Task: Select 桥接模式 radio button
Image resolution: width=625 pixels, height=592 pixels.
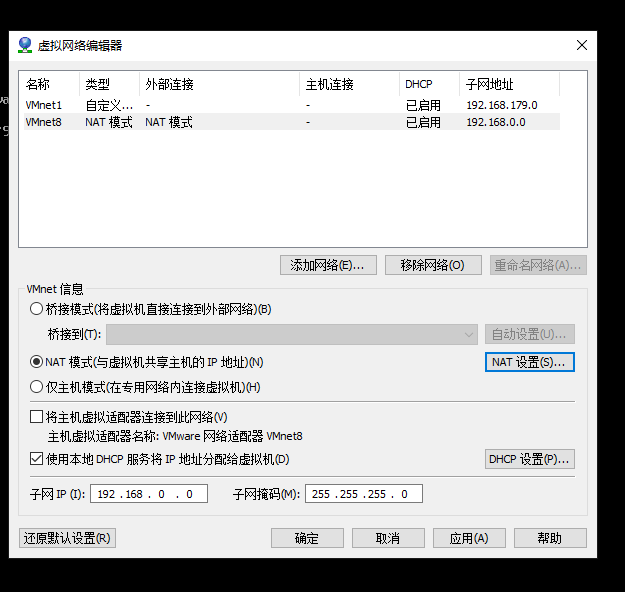Action: (x=36, y=309)
